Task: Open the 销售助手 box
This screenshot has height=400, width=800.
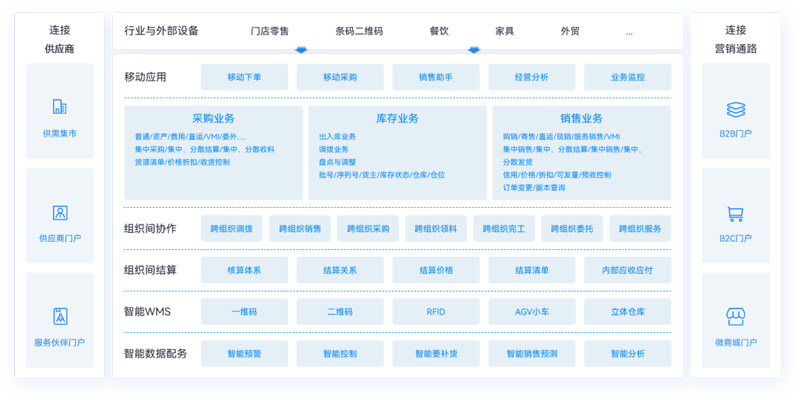Action: click(x=435, y=77)
